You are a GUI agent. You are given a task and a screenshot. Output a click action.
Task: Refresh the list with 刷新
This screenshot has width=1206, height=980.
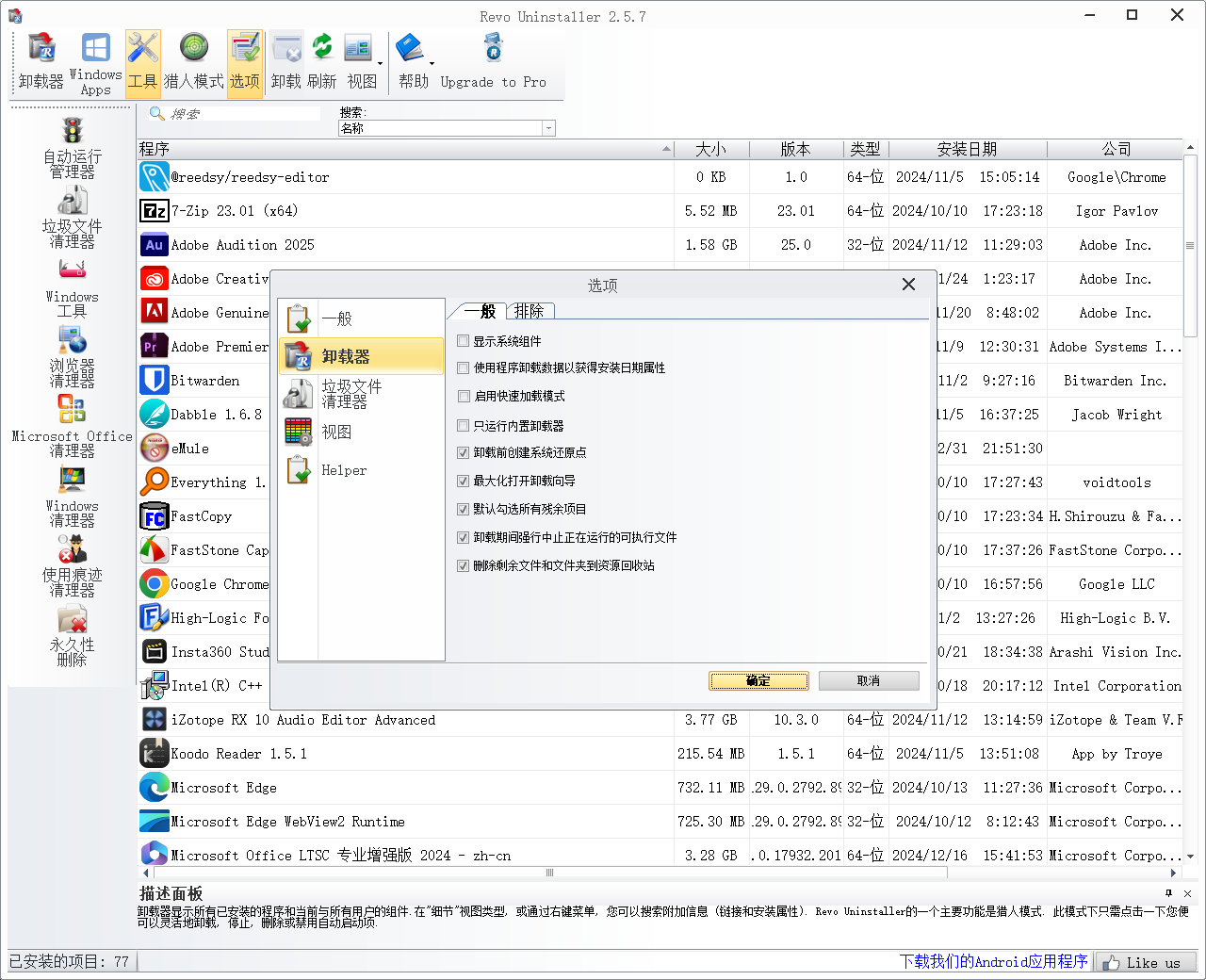tap(322, 61)
